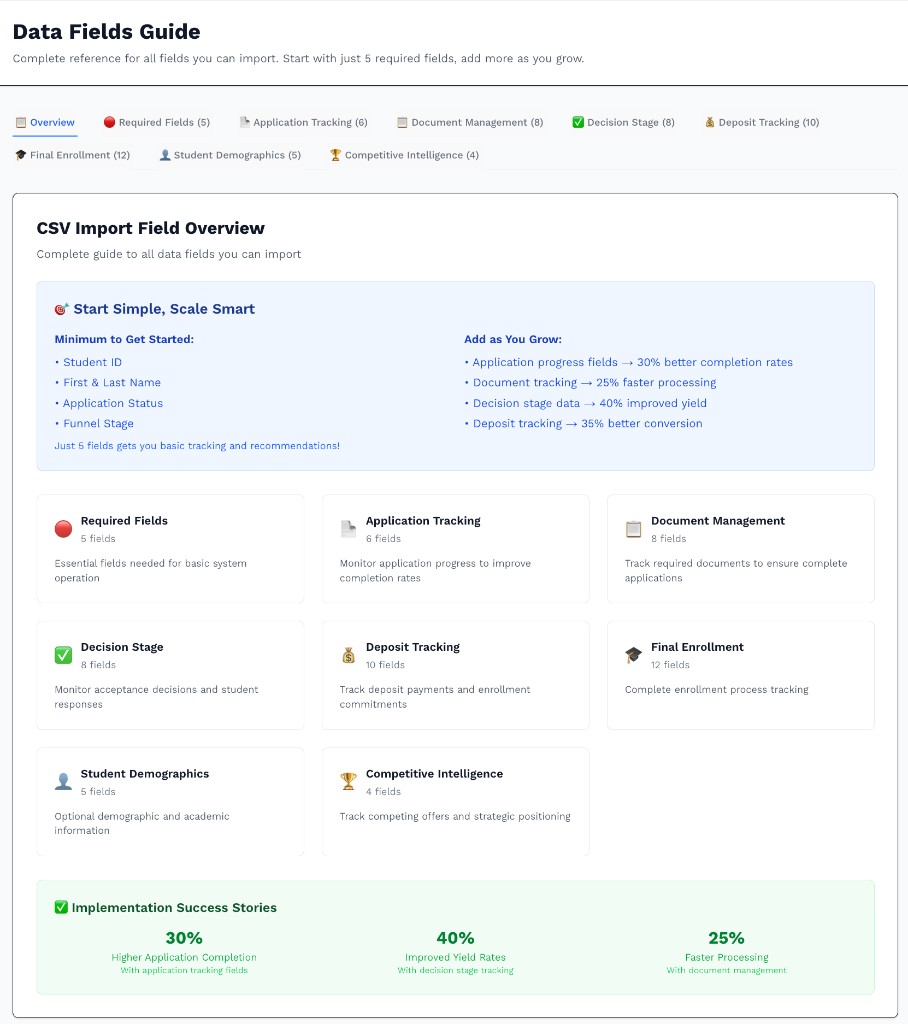The image size is (908, 1024).
Task: Click the graduation cap icon on Final Enrollment card
Action: coord(634,655)
